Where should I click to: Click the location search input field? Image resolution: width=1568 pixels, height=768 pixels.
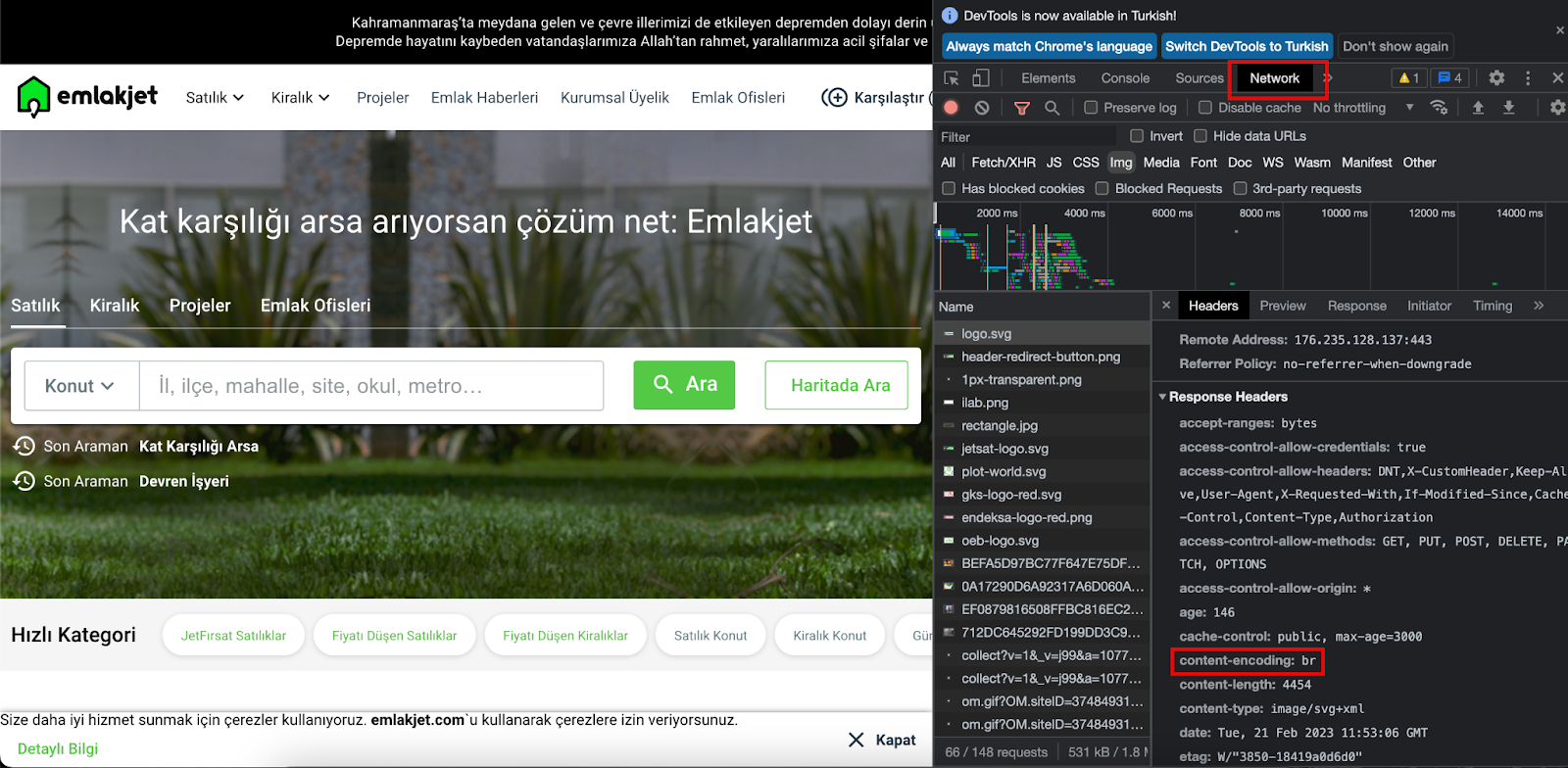click(370, 386)
